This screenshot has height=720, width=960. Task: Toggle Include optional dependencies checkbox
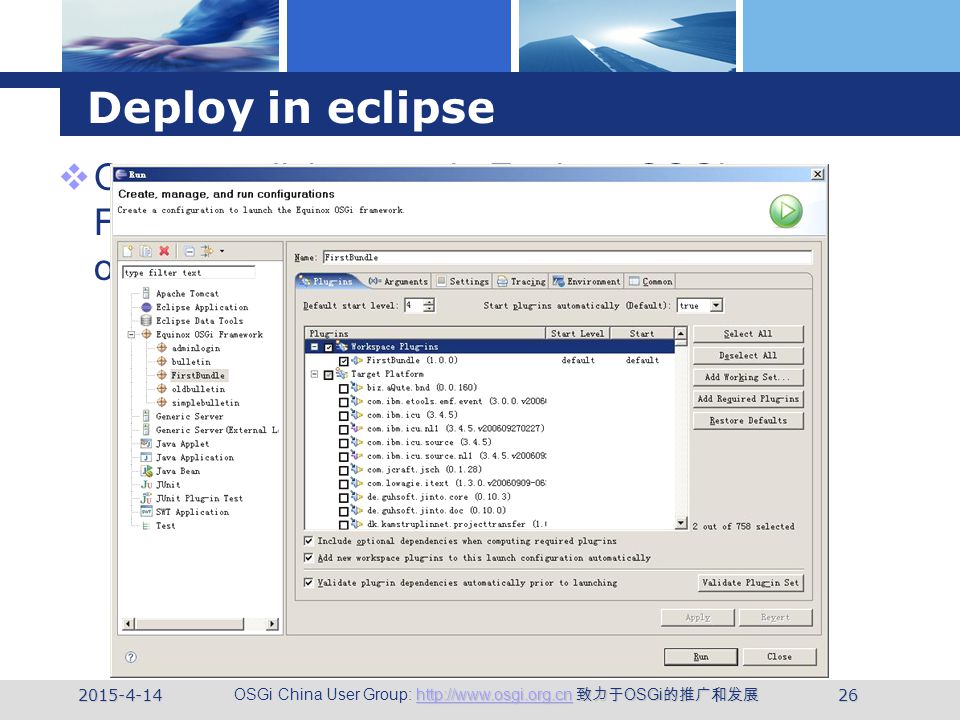tap(309, 541)
